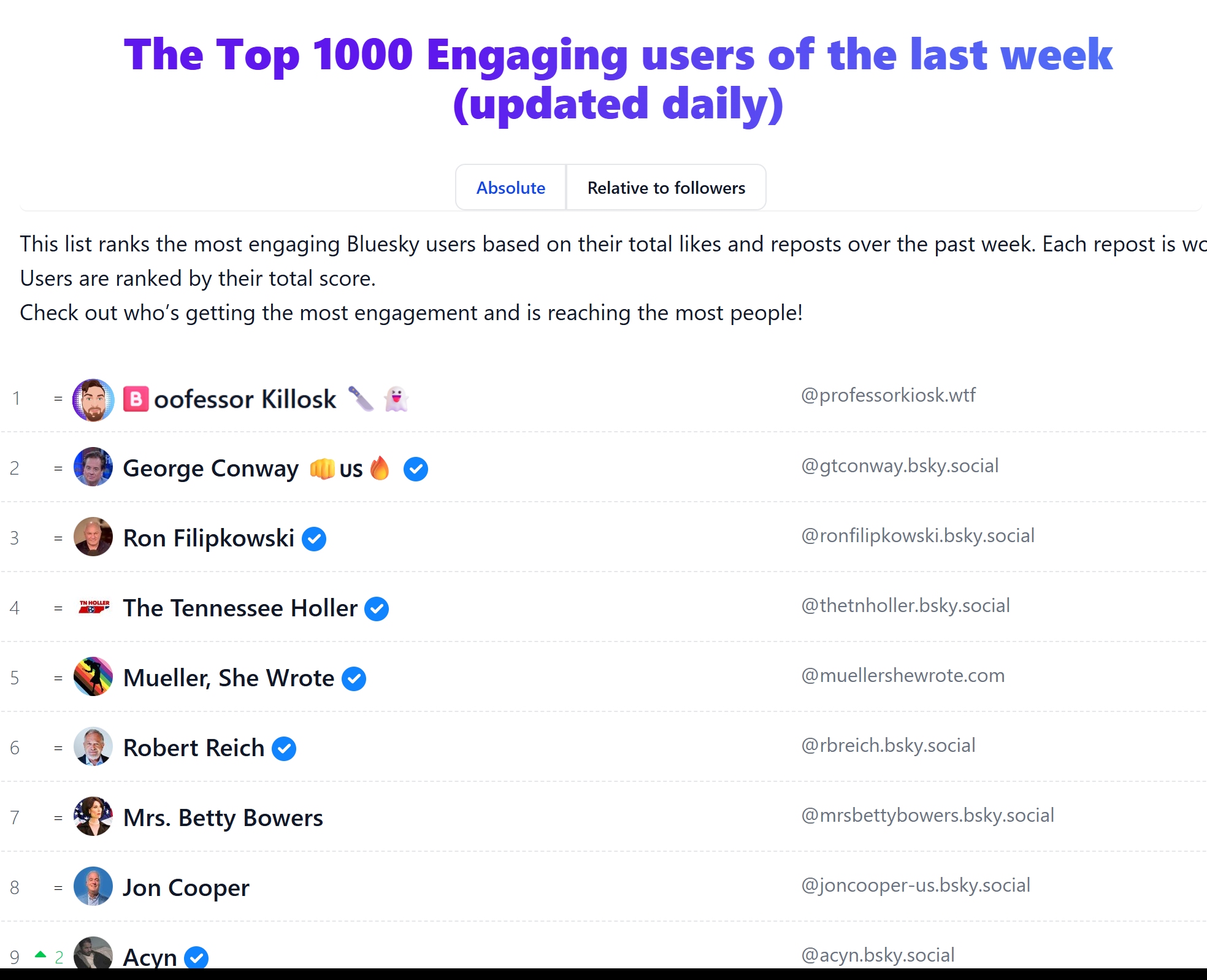Click the pink B icon before oofessor Killosk
This screenshot has height=980, width=1207.
pos(136,399)
